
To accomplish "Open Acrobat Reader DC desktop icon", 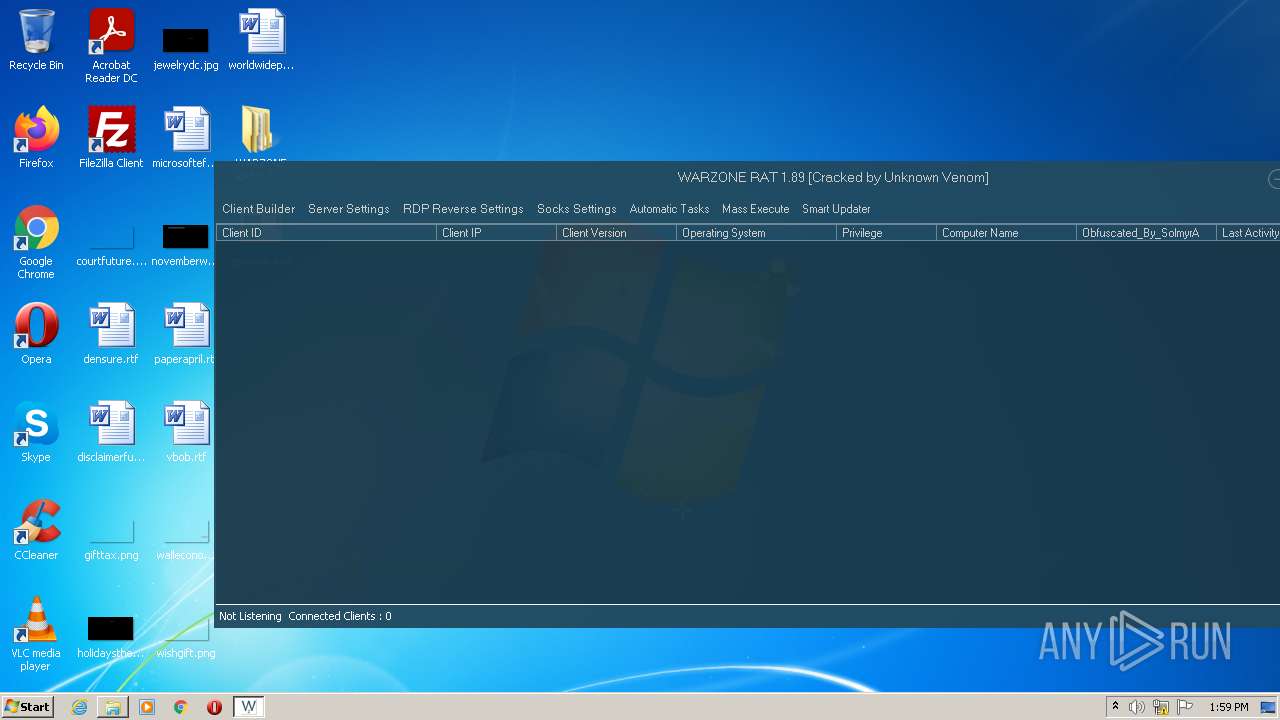I will coord(111,46).
